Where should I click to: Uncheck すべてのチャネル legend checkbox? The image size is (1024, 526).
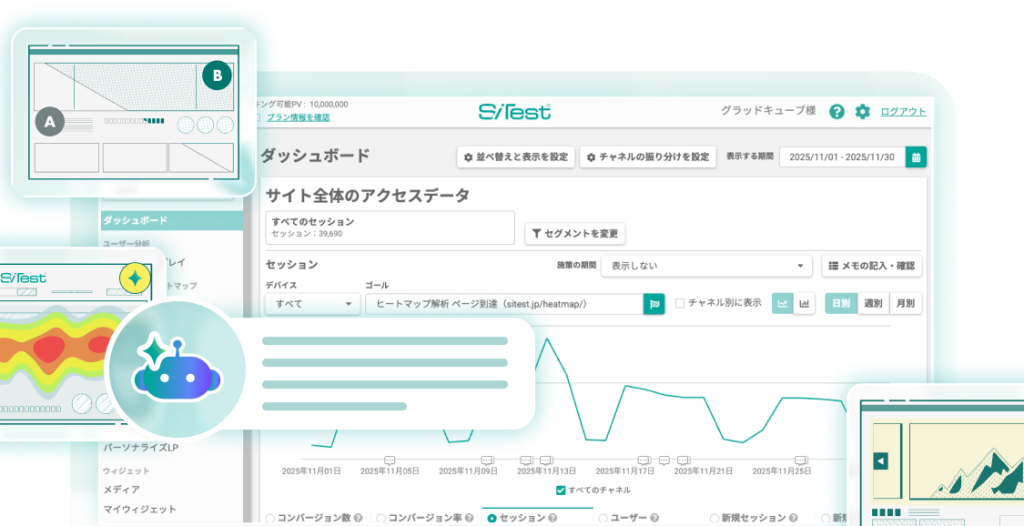pos(560,490)
